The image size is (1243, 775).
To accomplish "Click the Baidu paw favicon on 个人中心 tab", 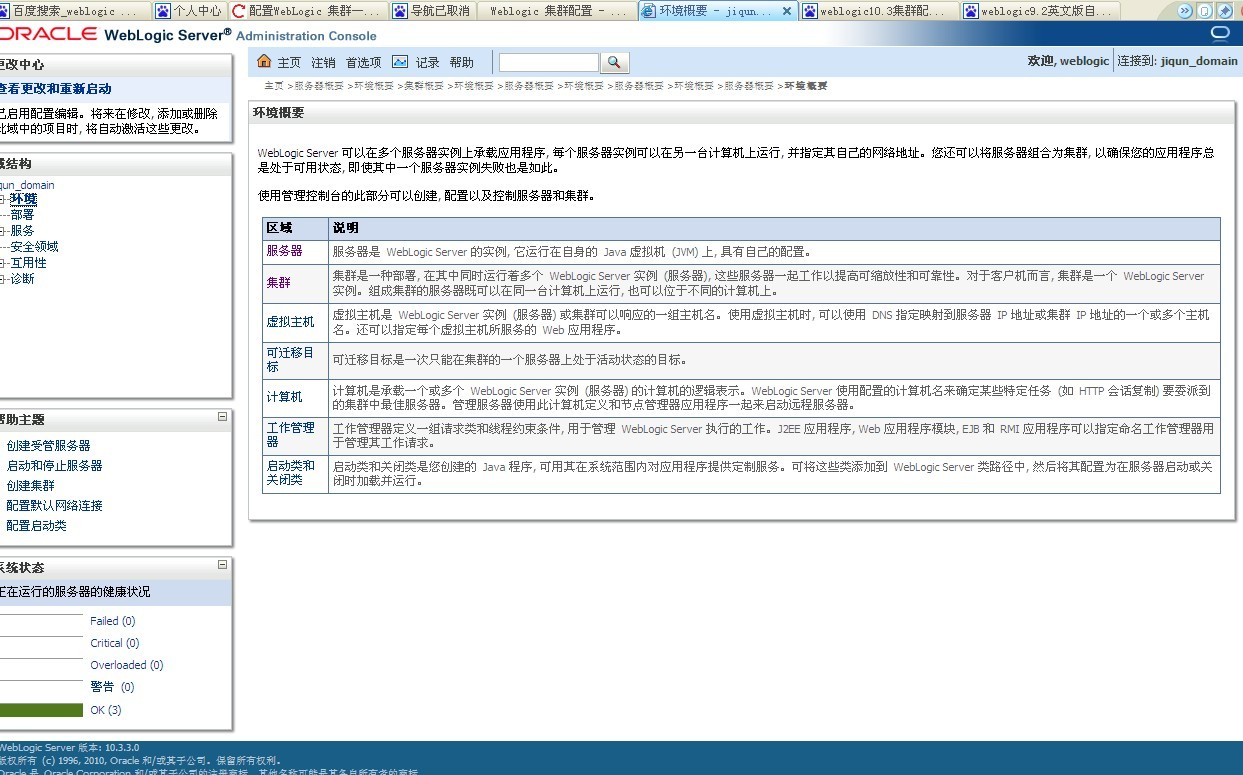I will click(165, 11).
